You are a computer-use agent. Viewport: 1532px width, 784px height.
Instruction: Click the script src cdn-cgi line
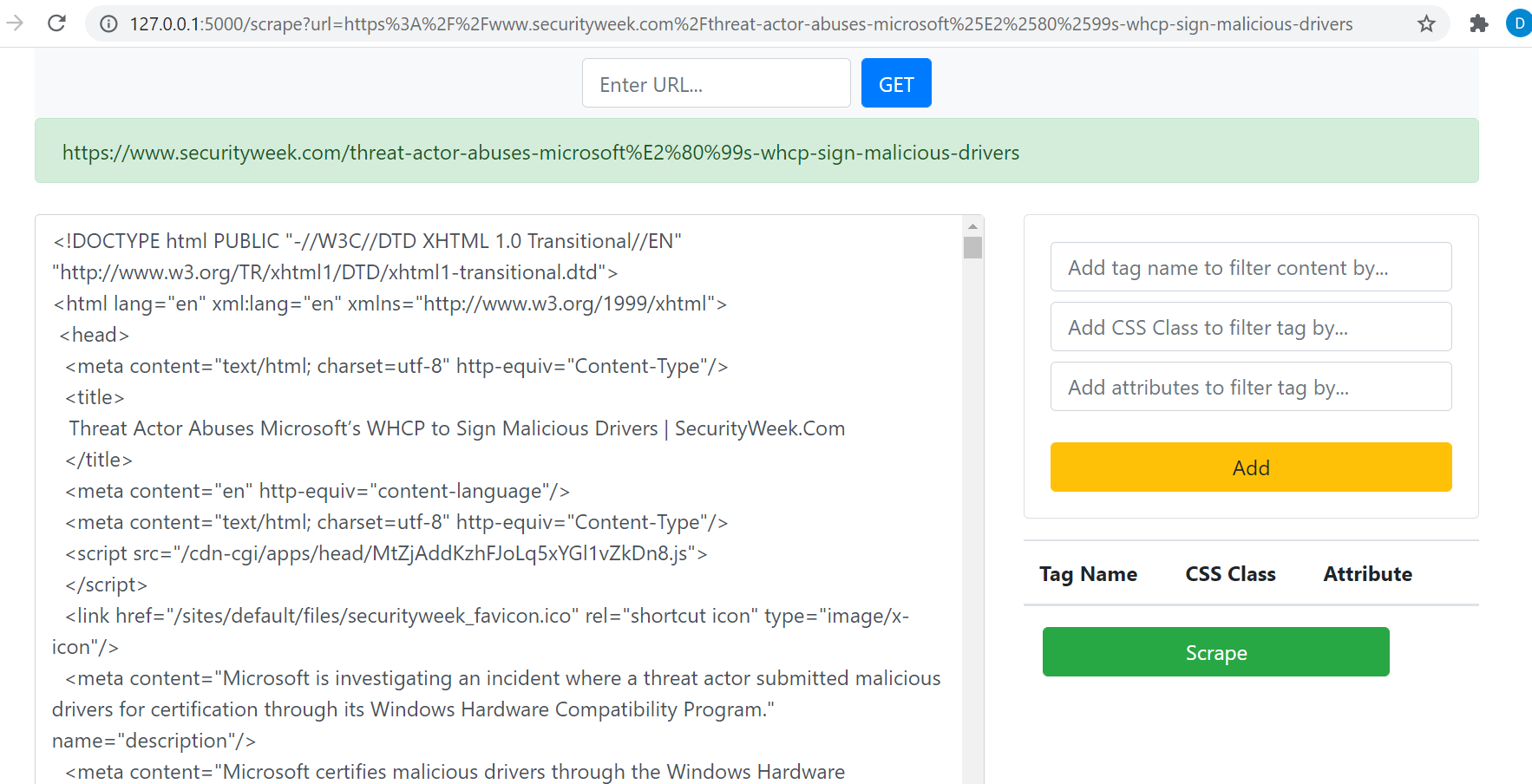[386, 553]
